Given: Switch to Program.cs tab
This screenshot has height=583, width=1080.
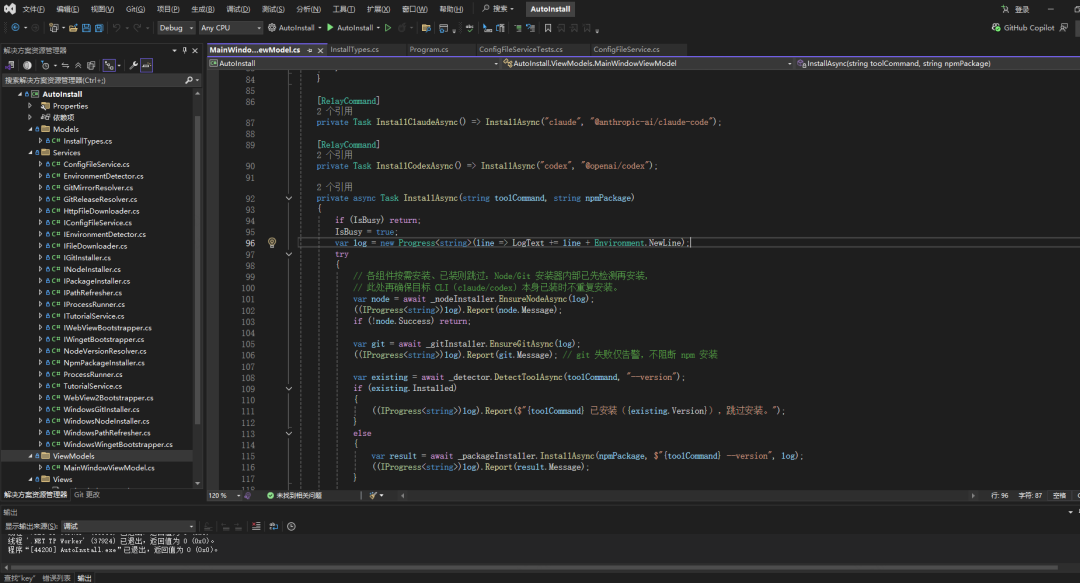Looking at the screenshot, I should (428, 50).
